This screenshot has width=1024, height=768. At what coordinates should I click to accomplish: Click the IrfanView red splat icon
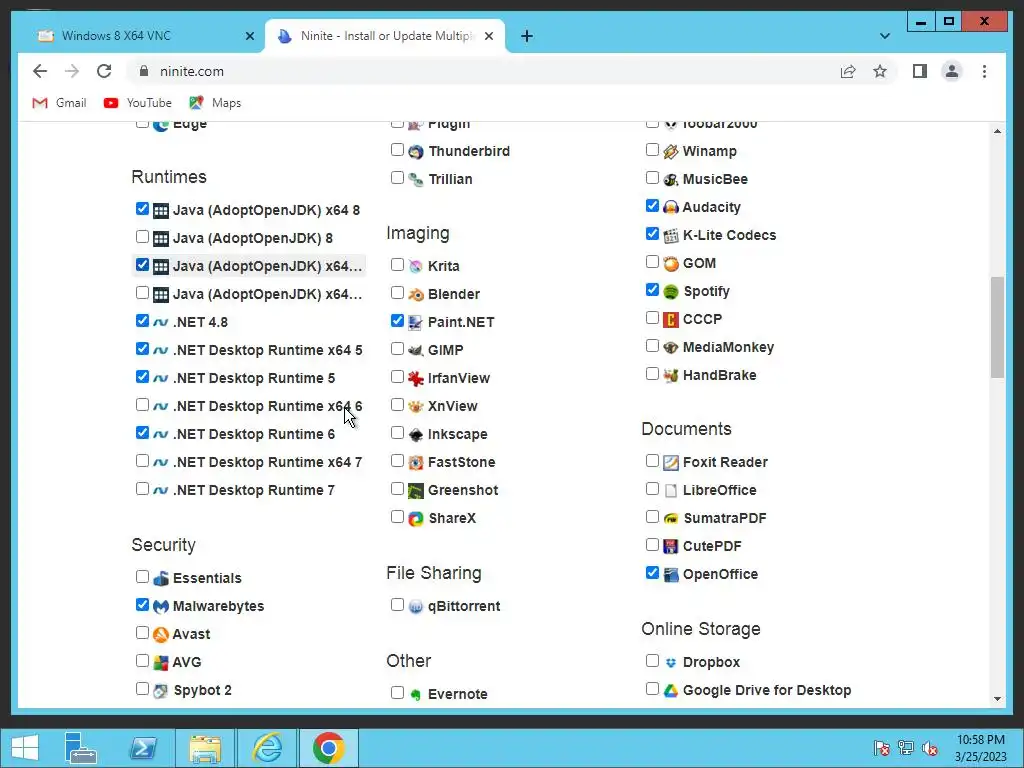(416, 378)
